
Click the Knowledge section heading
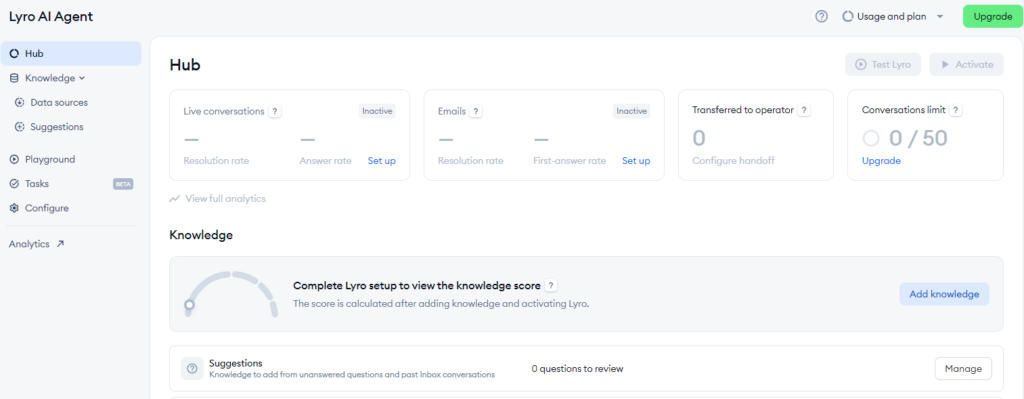click(x=201, y=235)
